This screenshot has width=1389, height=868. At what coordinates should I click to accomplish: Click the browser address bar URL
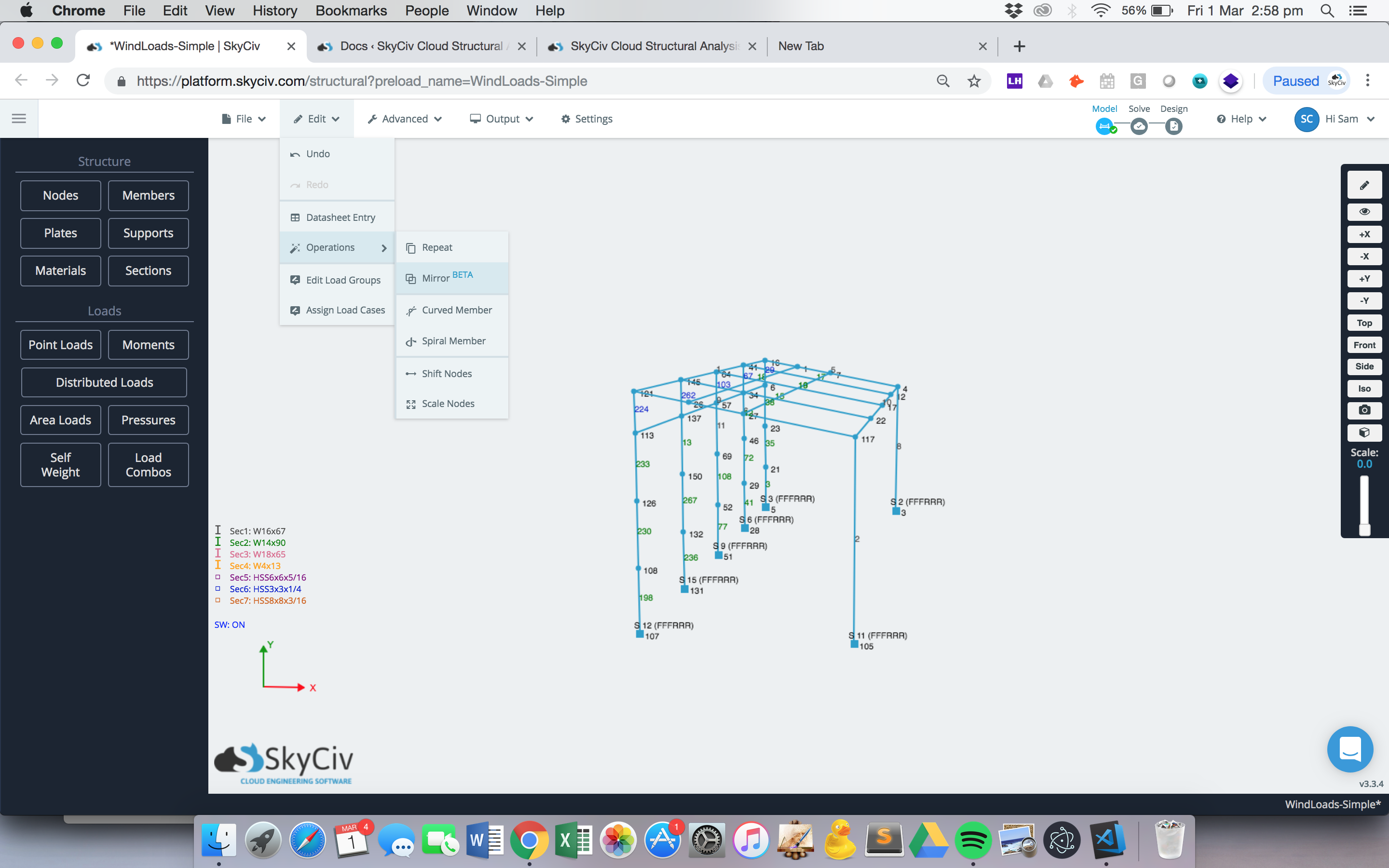pos(362,81)
